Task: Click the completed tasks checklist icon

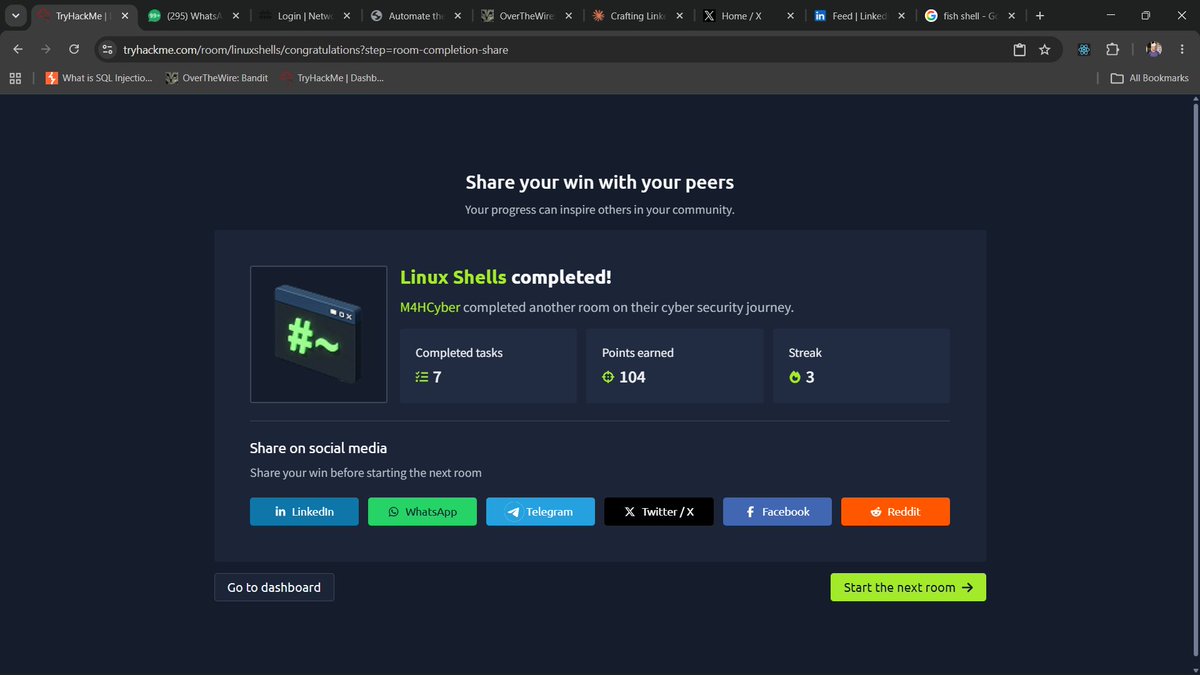Action: (421, 377)
